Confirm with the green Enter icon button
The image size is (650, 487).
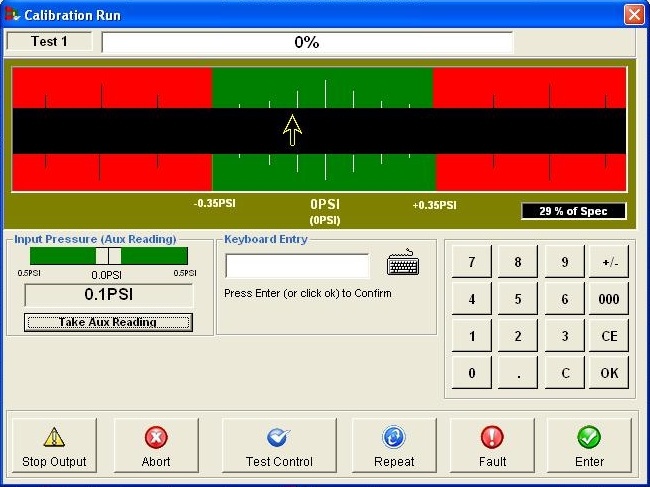point(589,446)
